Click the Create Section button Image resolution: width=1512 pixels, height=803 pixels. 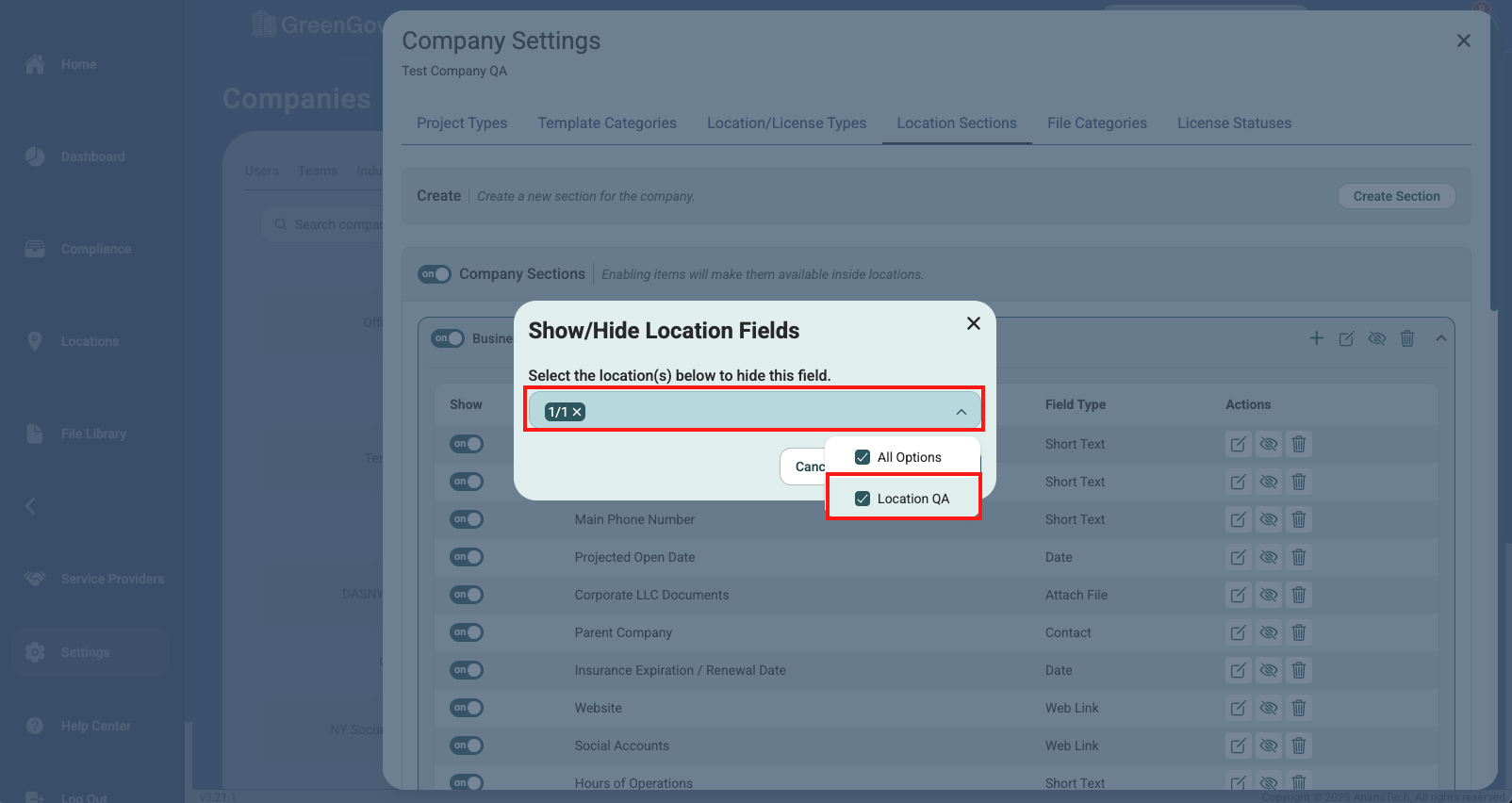click(1396, 196)
